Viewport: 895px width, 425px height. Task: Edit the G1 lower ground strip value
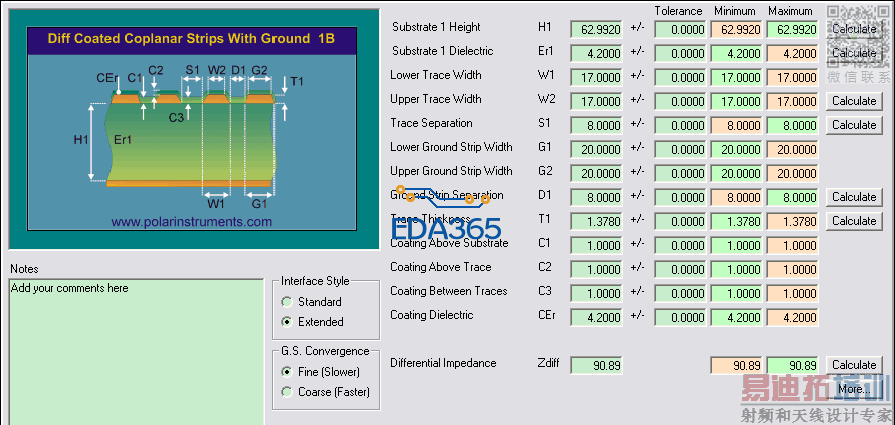(x=596, y=149)
